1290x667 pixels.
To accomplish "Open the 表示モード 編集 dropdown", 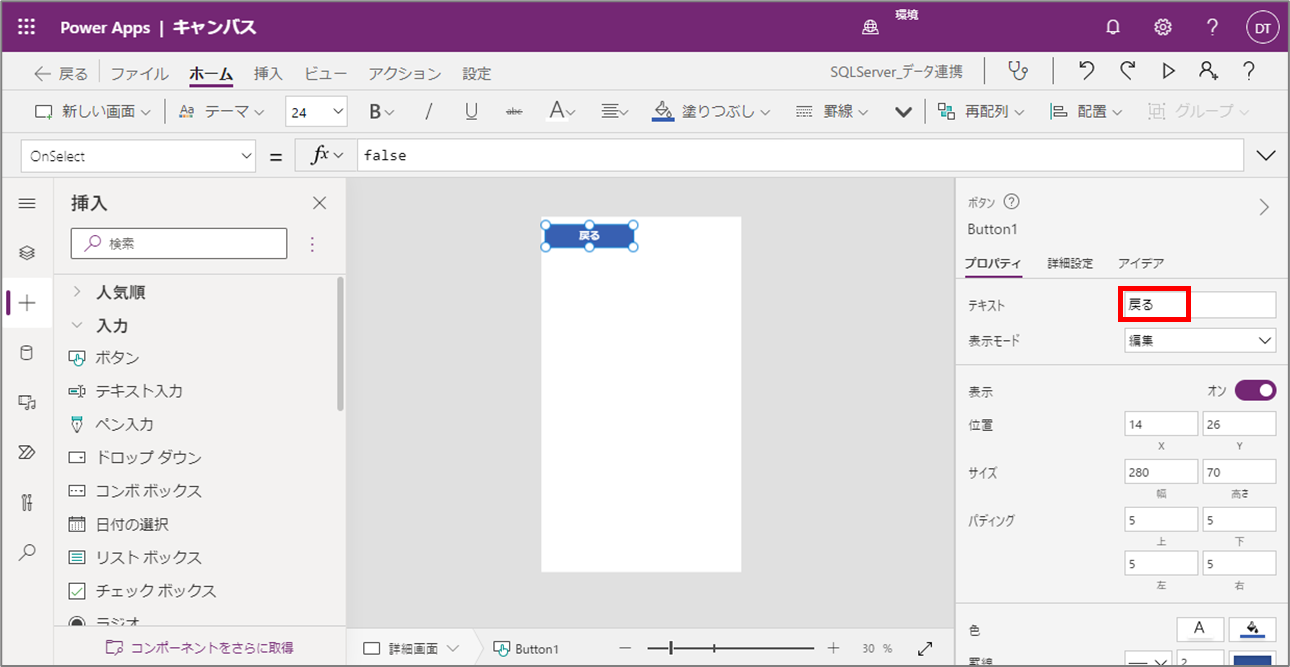I will click(1200, 340).
